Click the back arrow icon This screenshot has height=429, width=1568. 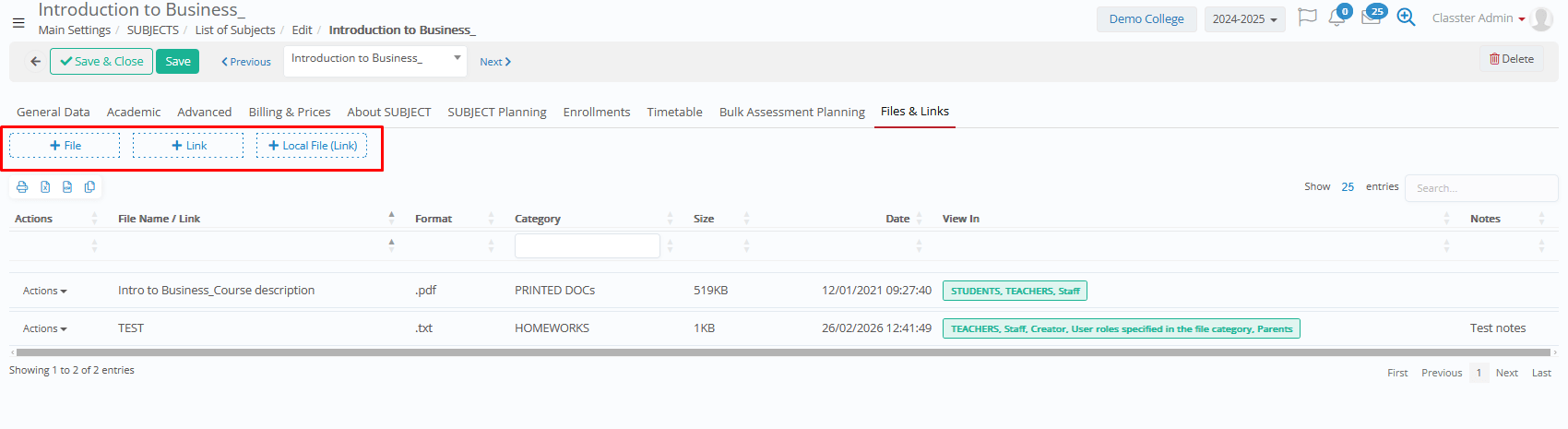click(35, 62)
